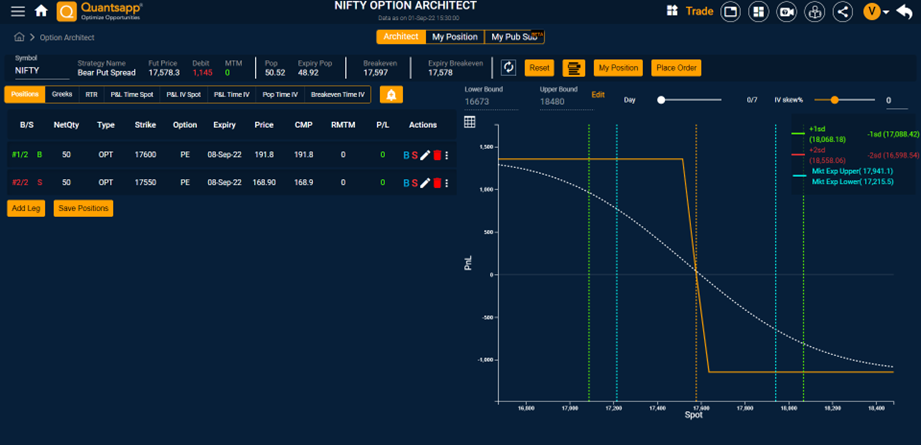The width and height of the screenshot is (921, 445).
Task: Go to home via top home icon
Action: point(41,11)
